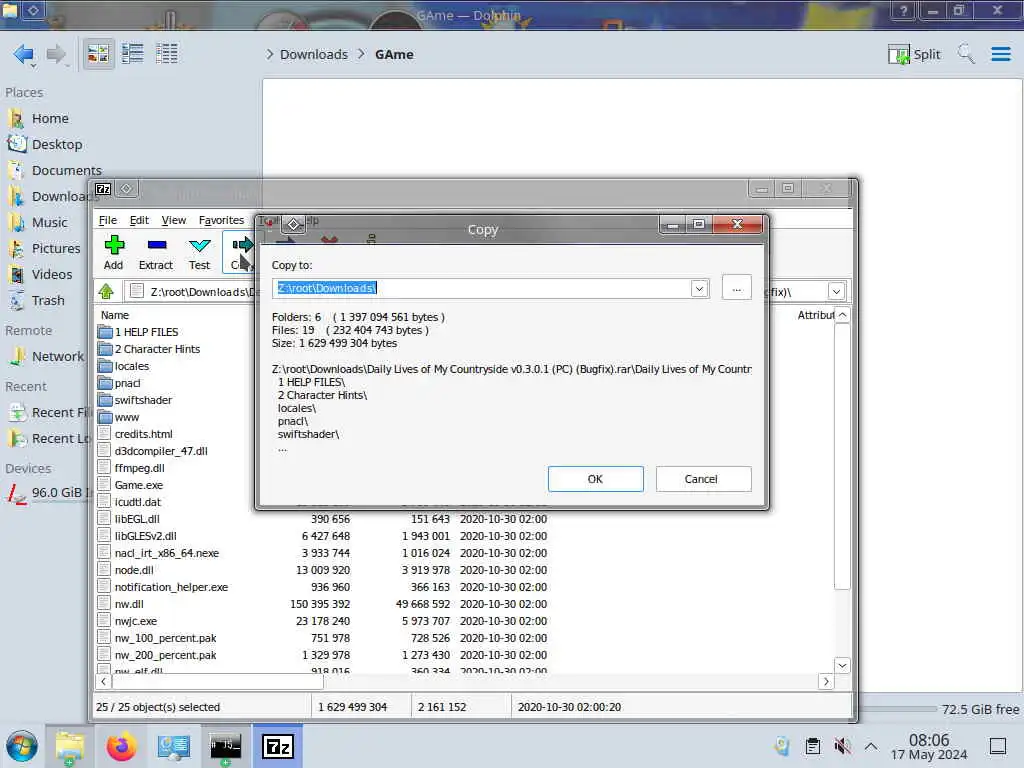Open the Favorites menu in 7-Zip
This screenshot has height=768, width=1024.
[x=221, y=221]
